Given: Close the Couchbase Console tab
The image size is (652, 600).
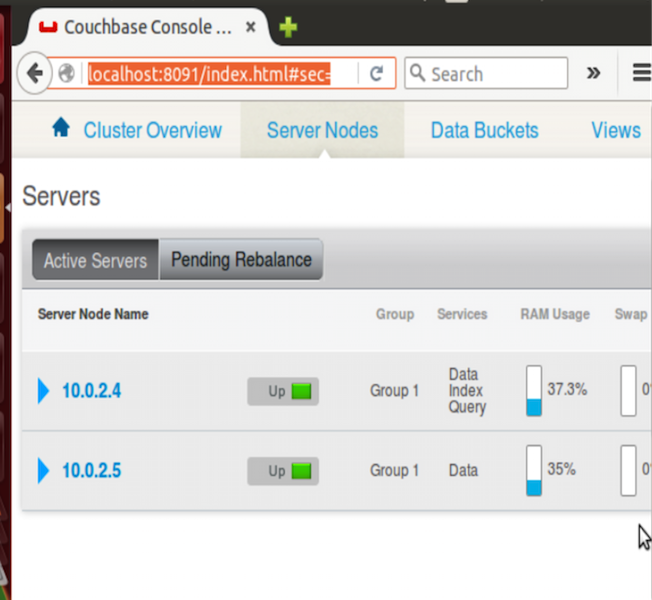Looking at the screenshot, I should click(x=250, y=27).
